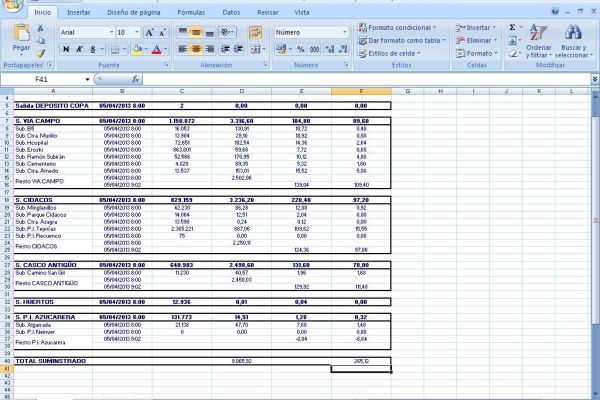Align text to bottom of cell
The height and width of the screenshot is (400, 600).
pos(209,32)
